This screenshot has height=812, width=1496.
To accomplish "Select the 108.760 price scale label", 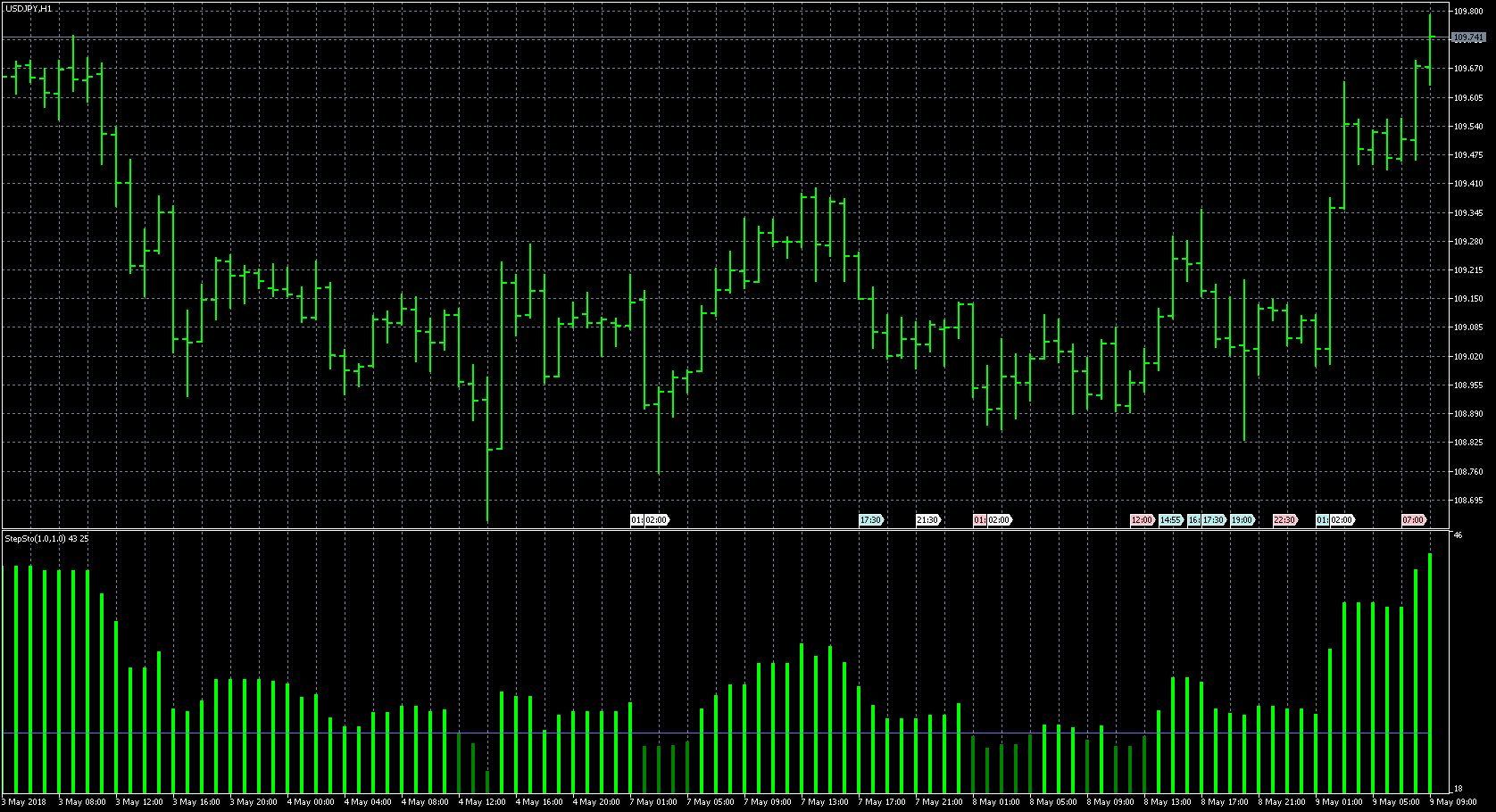I will pos(1468,472).
